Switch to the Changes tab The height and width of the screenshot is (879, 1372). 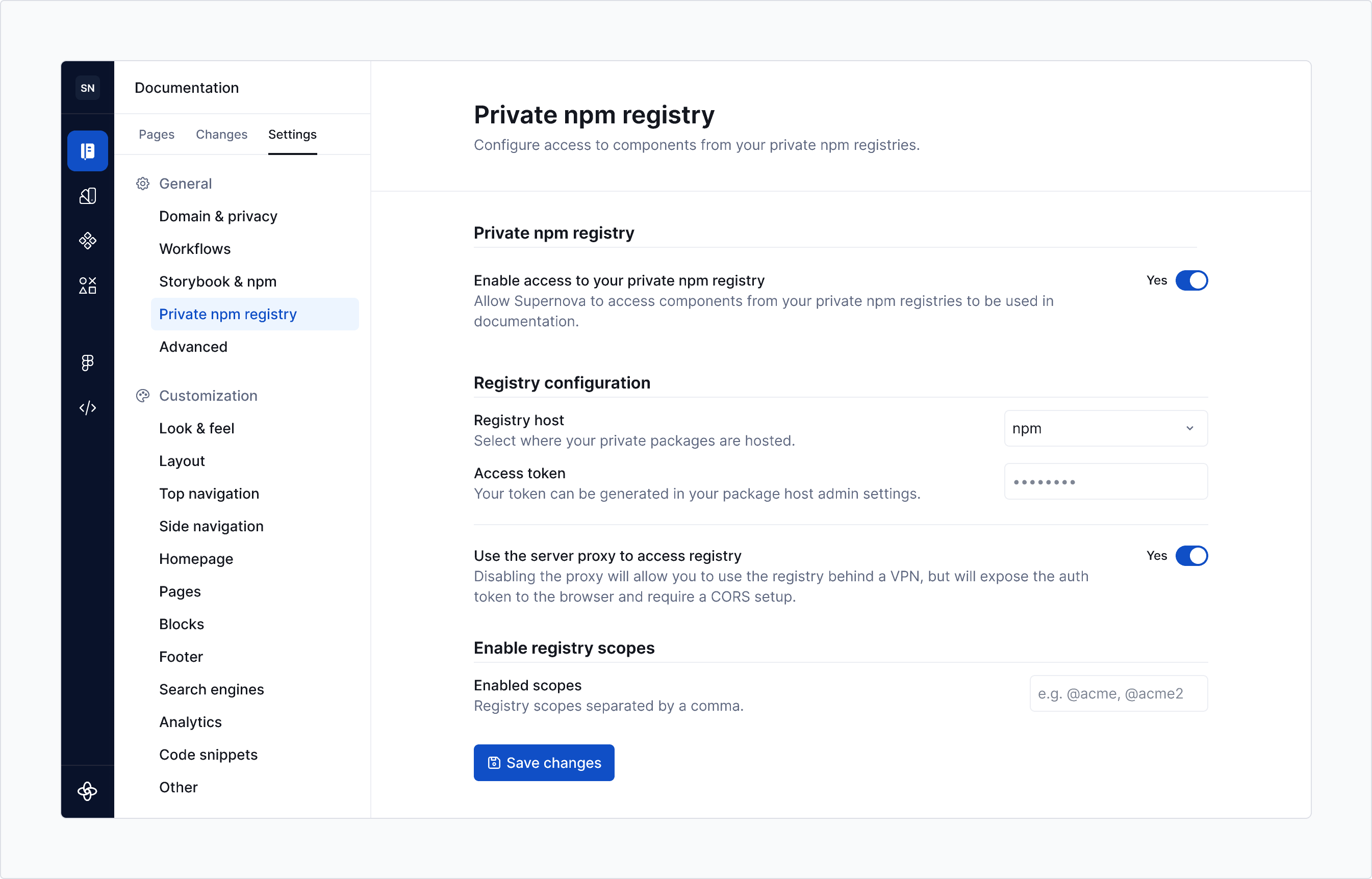(x=221, y=135)
